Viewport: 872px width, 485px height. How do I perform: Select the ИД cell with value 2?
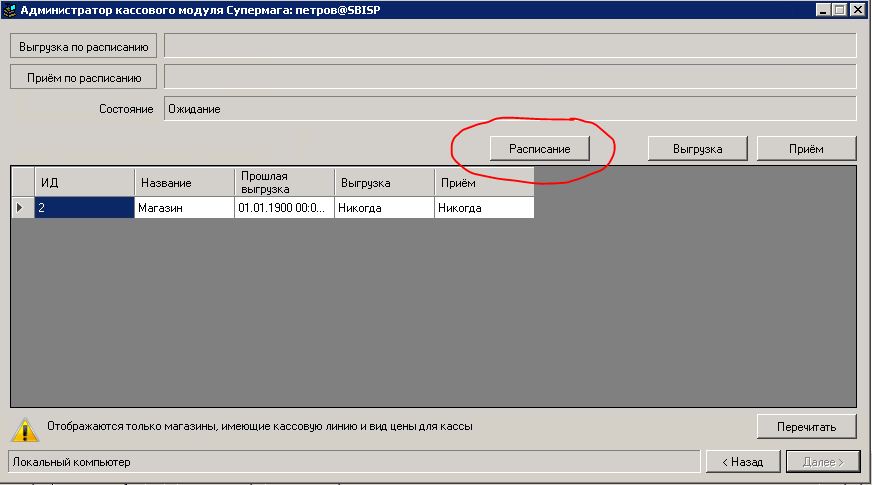pyautogui.click(x=84, y=208)
